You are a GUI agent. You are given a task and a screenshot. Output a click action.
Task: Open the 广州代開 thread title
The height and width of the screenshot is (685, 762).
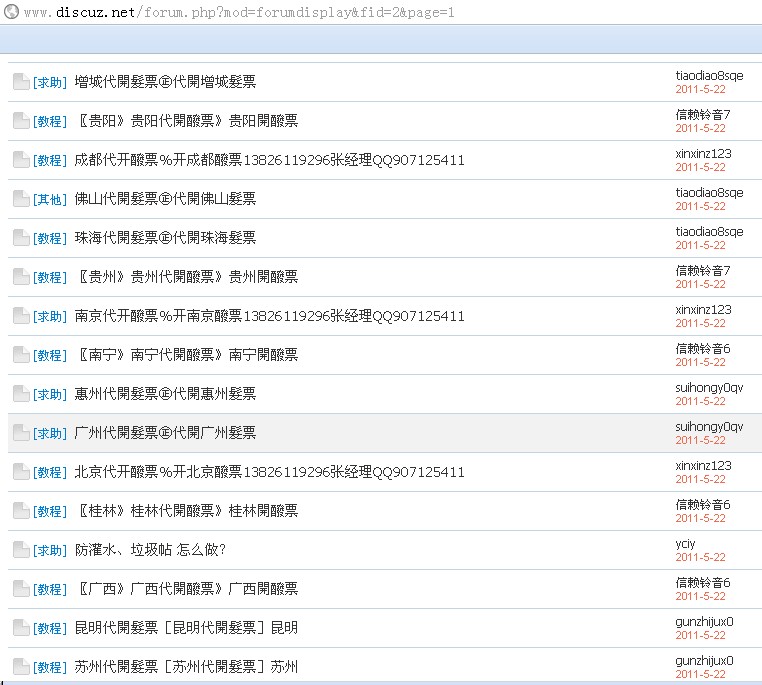click(165, 432)
